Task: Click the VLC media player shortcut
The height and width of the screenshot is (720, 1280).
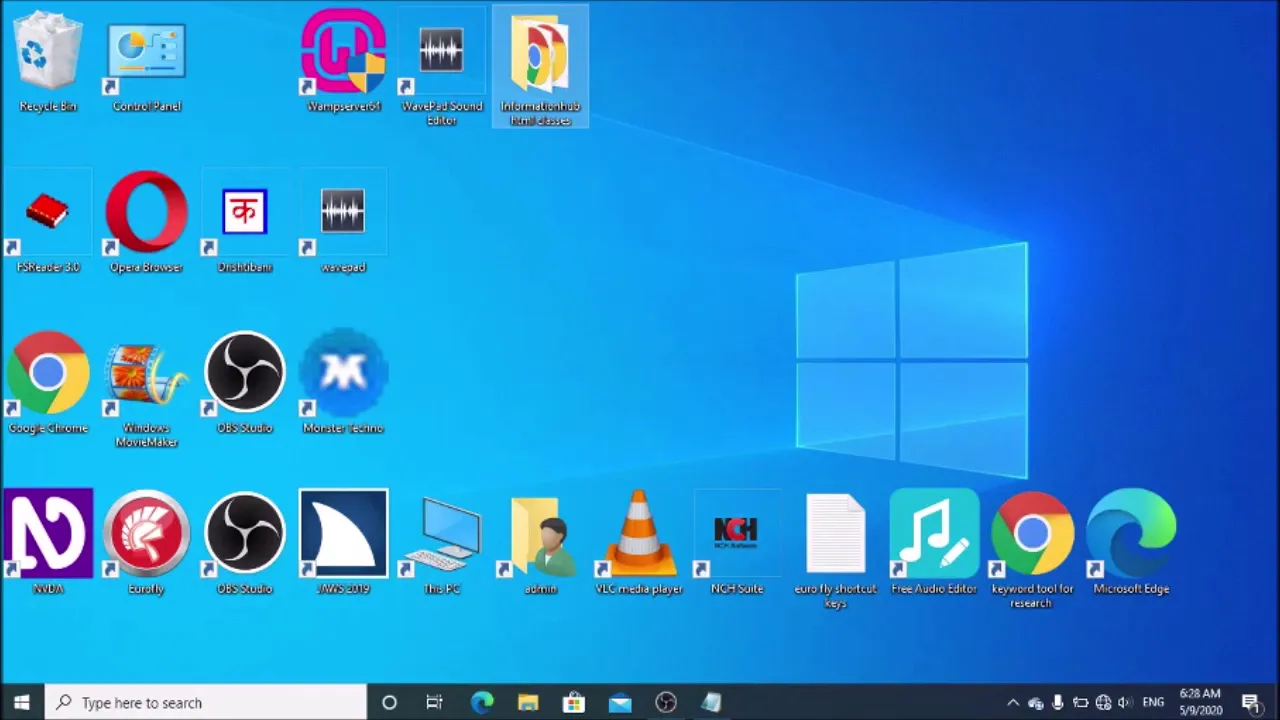Action: point(639,543)
